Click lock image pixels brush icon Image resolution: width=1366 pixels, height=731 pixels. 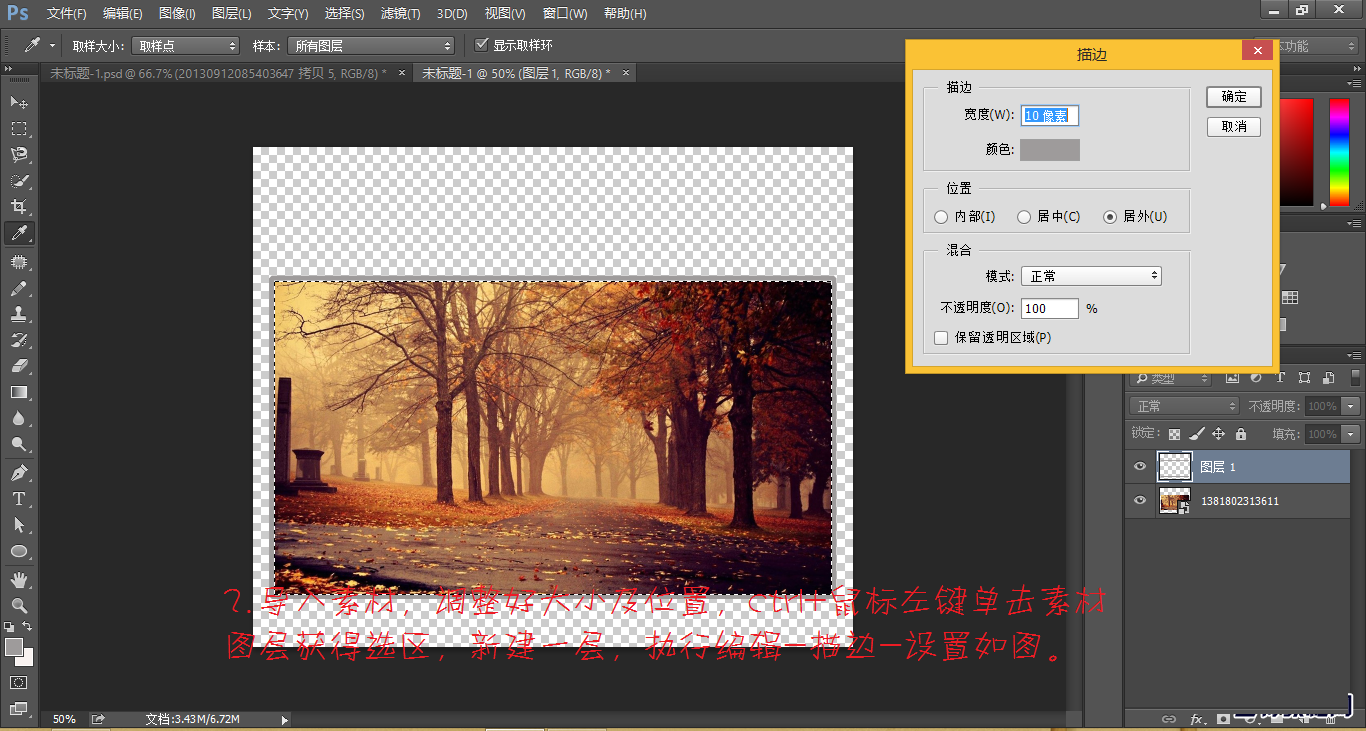tap(1196, 434)
